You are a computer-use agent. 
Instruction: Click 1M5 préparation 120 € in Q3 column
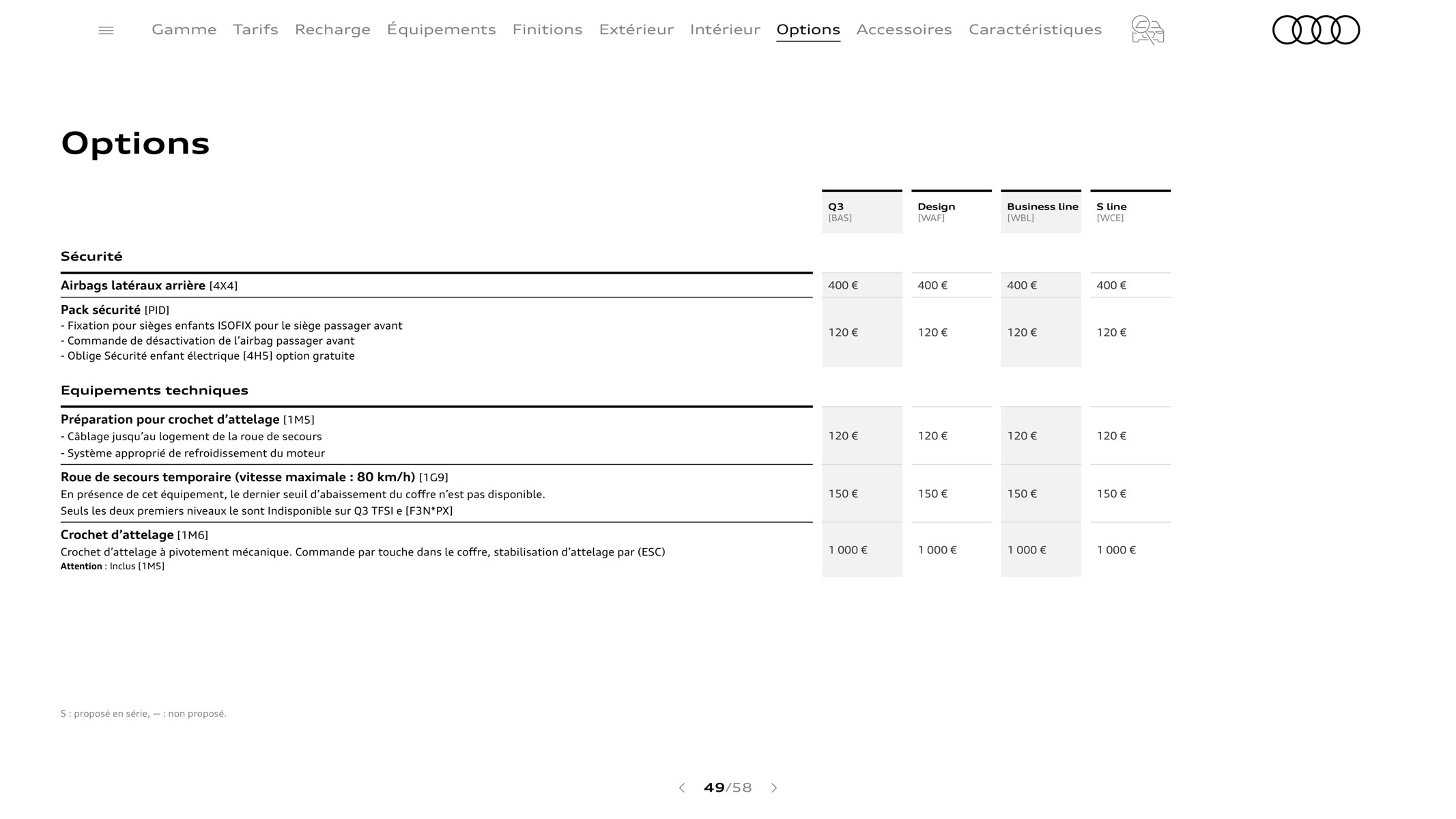(843, 435)
